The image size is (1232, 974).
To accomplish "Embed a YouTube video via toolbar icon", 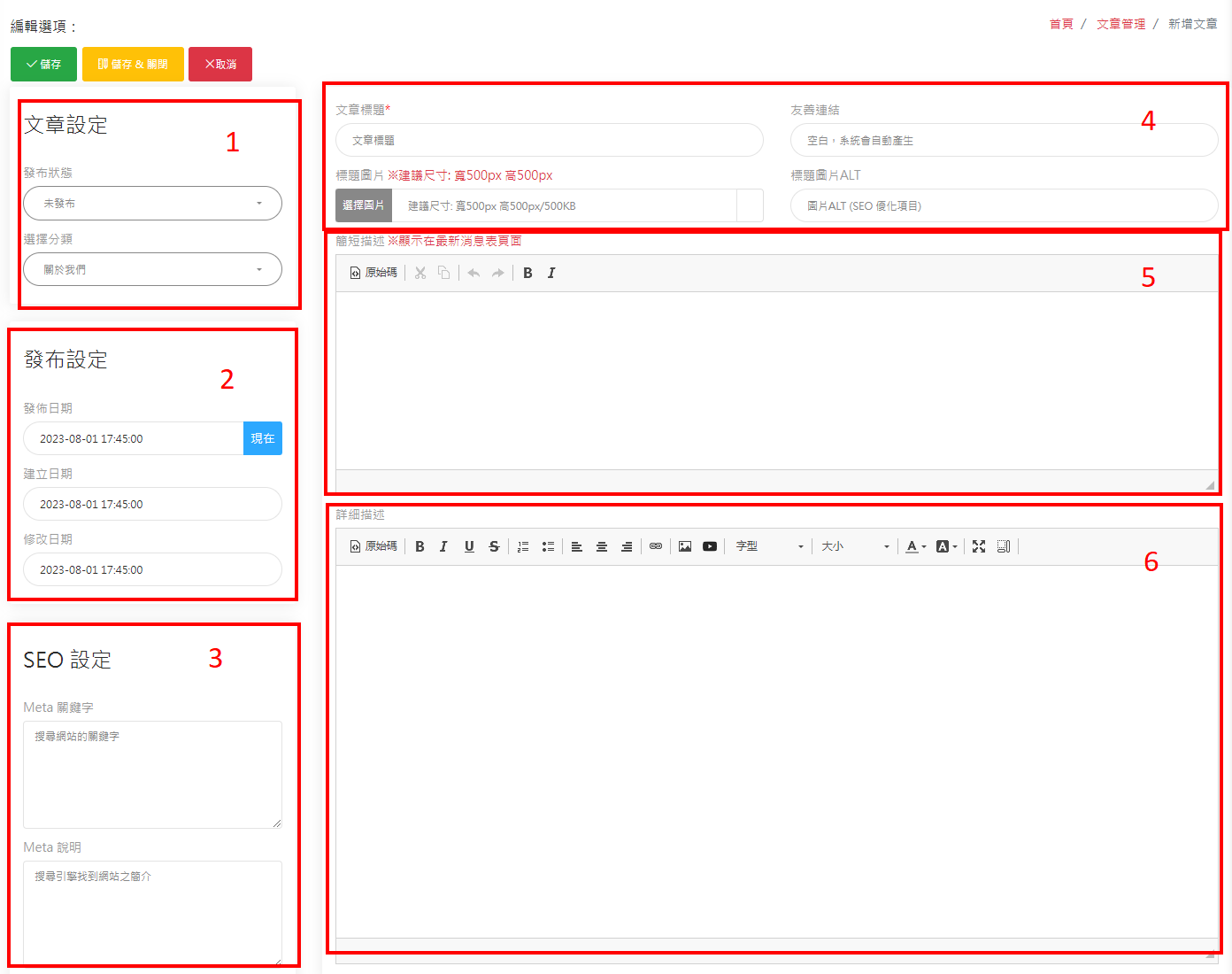I will (x=710, y=546).
